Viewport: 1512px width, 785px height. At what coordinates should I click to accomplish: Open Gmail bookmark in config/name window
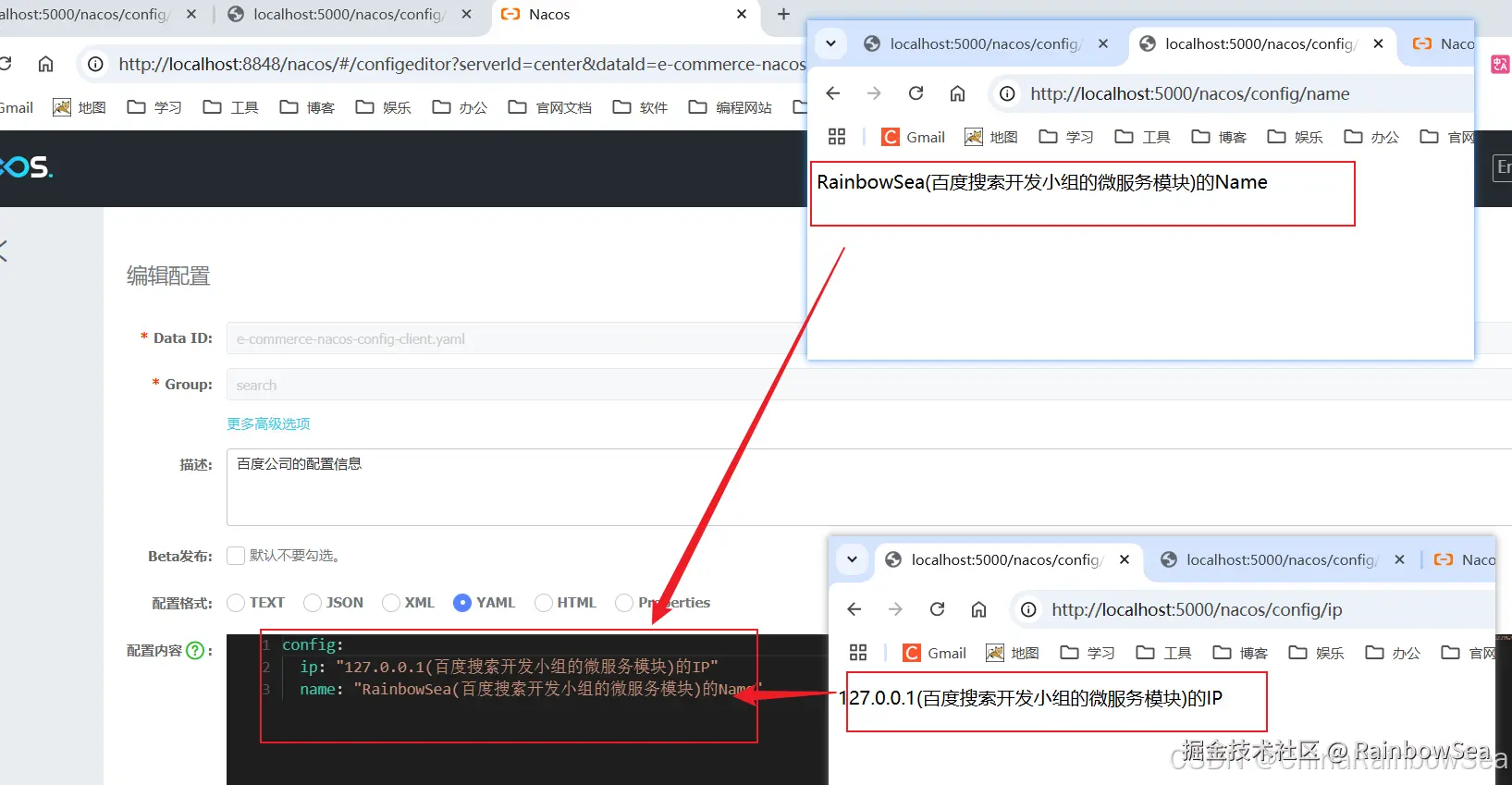click(914, 137)
